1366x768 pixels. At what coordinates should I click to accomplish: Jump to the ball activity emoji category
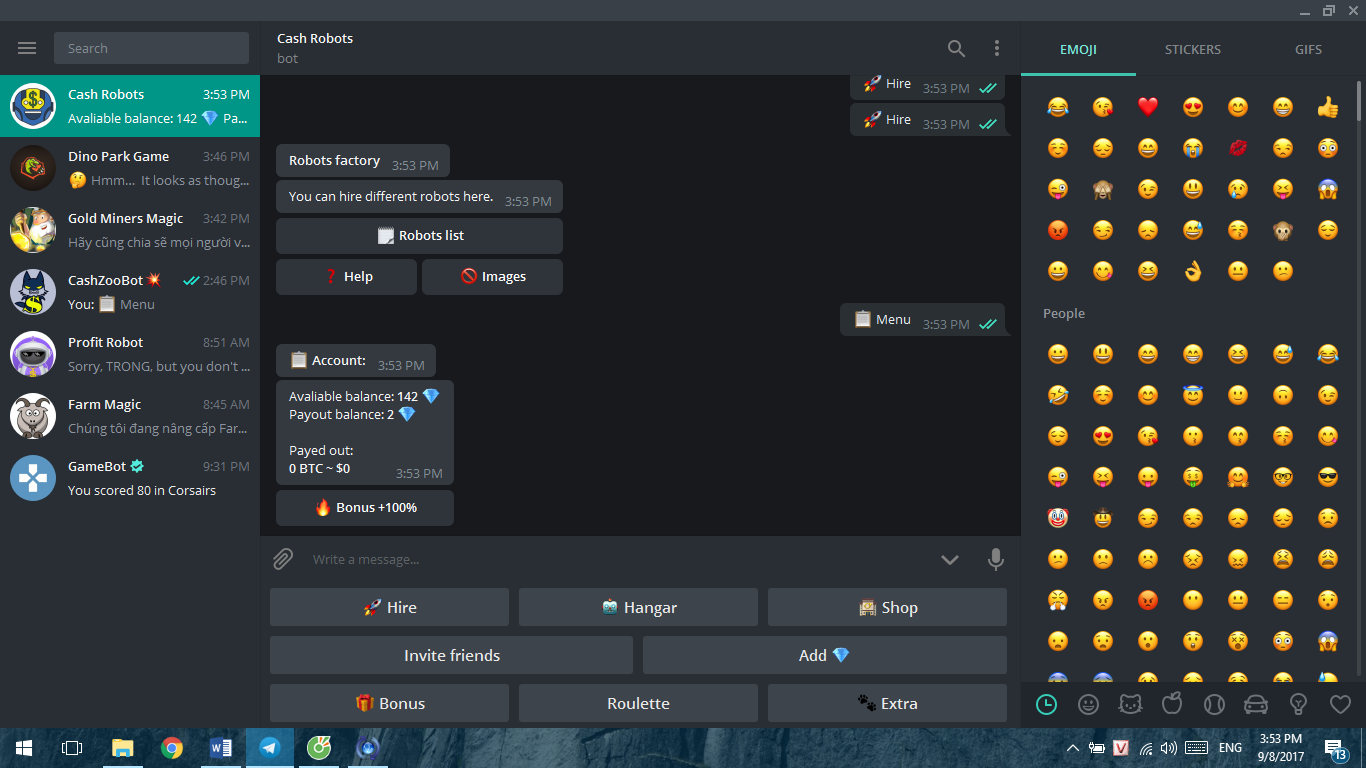pos(1214,704)
